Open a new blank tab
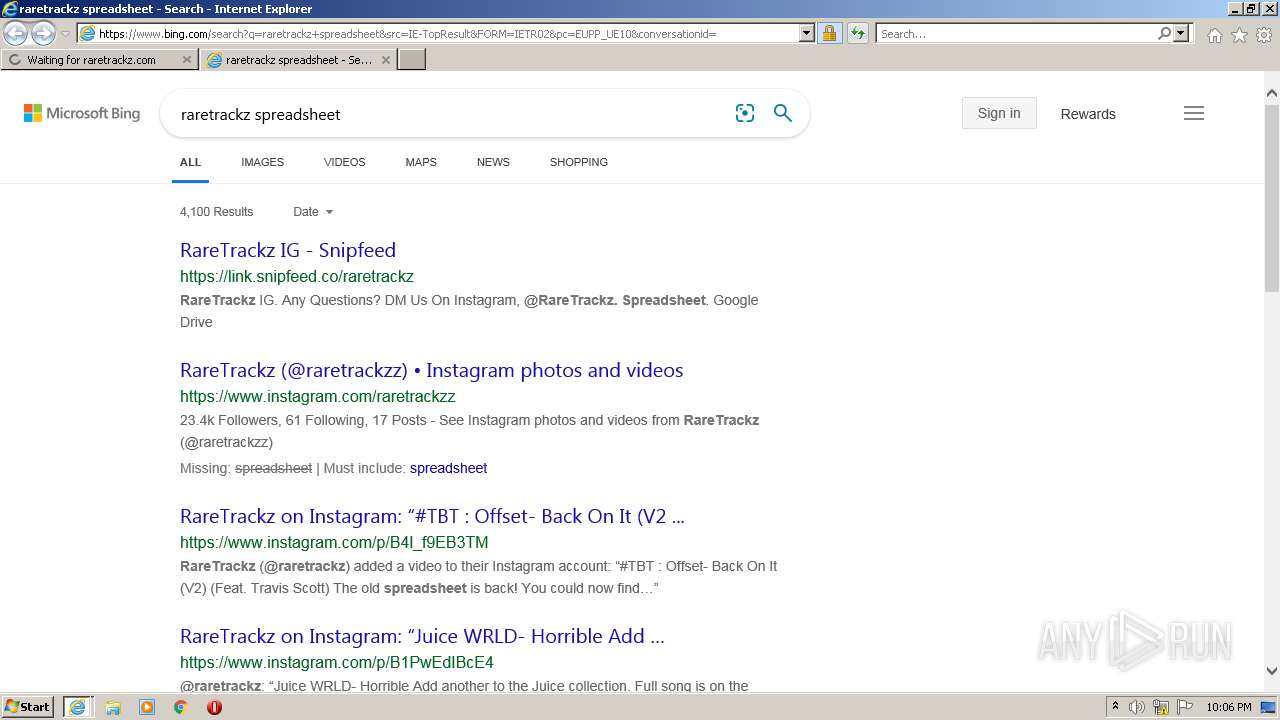The image size is (1280, 720). pyautogui.click(x=412, y=60)
